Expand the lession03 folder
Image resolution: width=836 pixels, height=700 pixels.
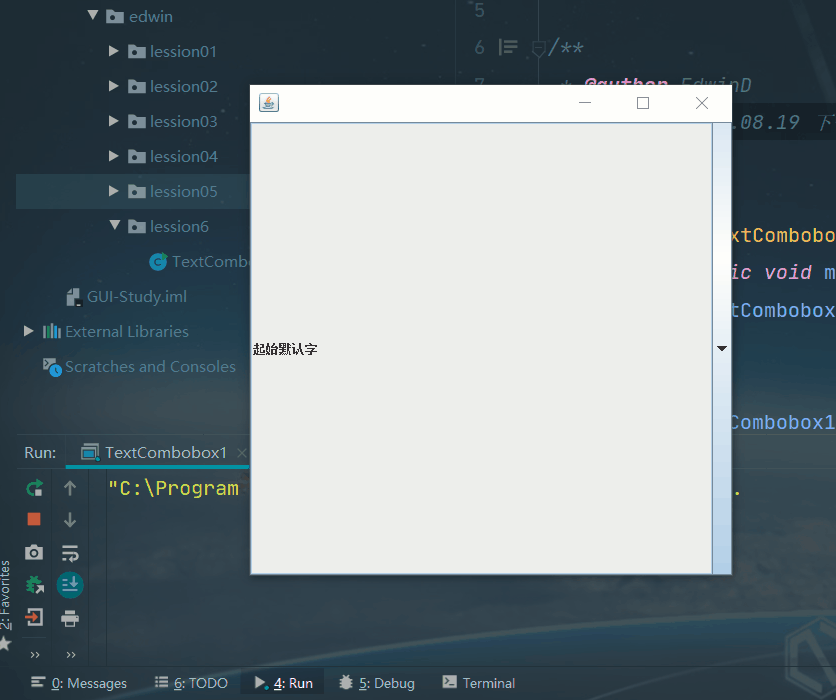click(x=114, y=121)
